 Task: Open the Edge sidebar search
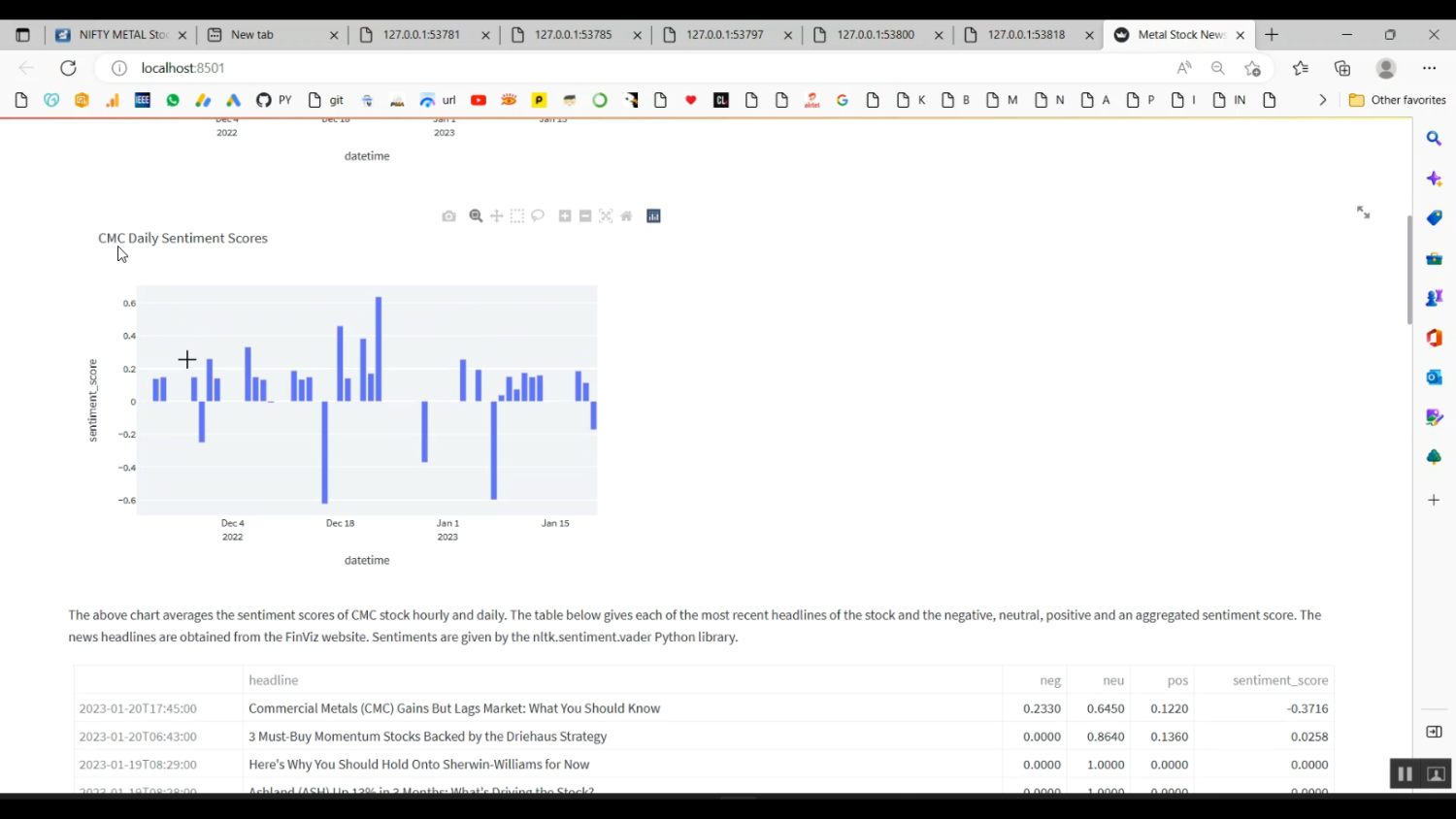(x=1434, y=139)
